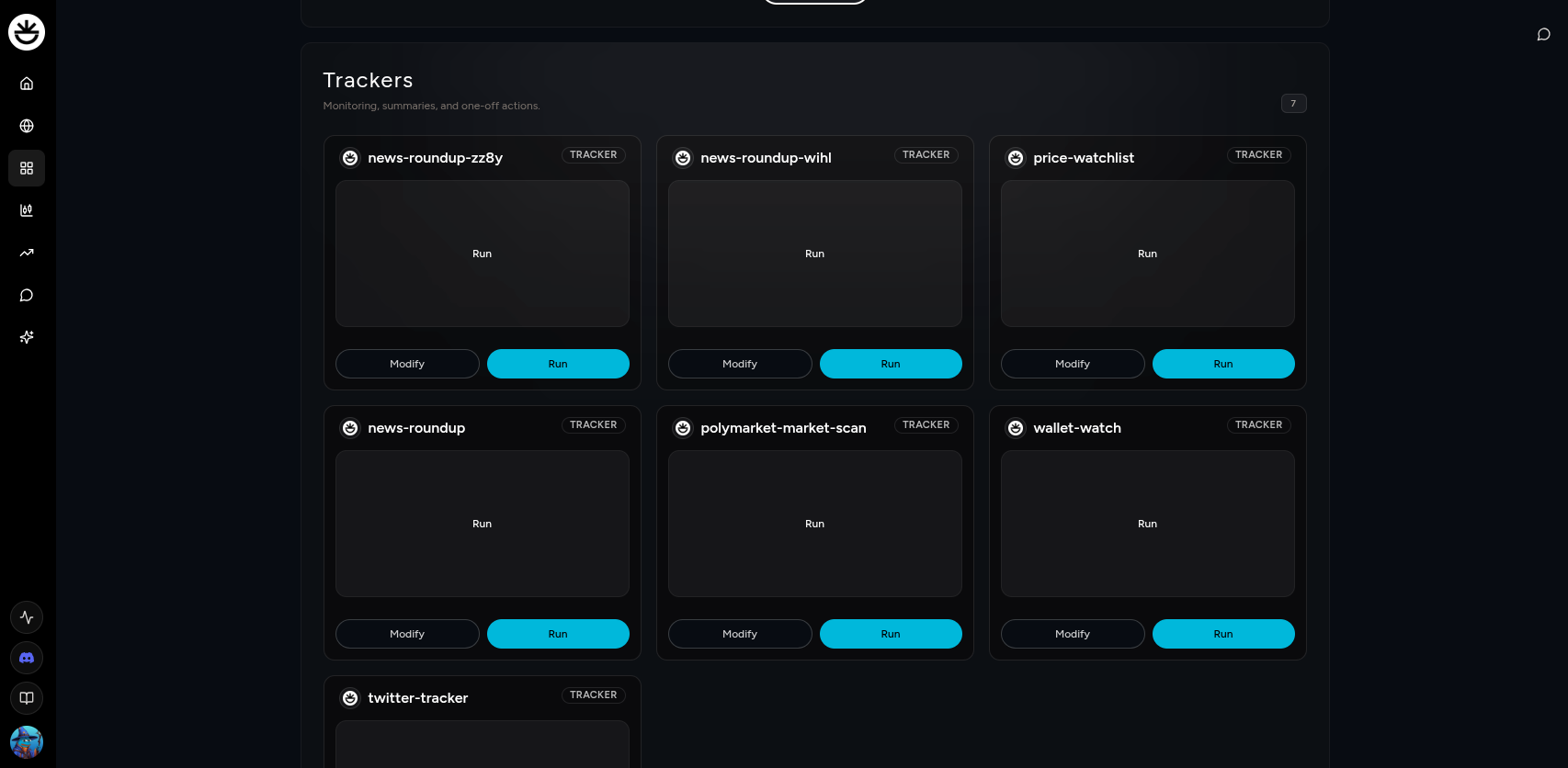Image resolution: width=1568 pixels, height=768 pixels.
Task: Modify the wallet-watch tracker
Action: pyautogui.click(x=1073, y=634)
